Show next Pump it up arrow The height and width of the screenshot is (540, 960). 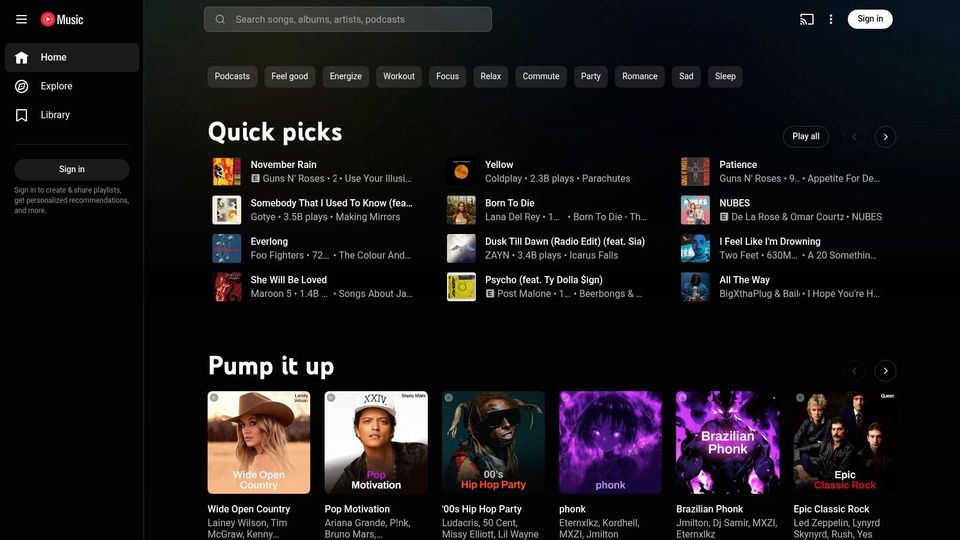click(x=885, y=370)
